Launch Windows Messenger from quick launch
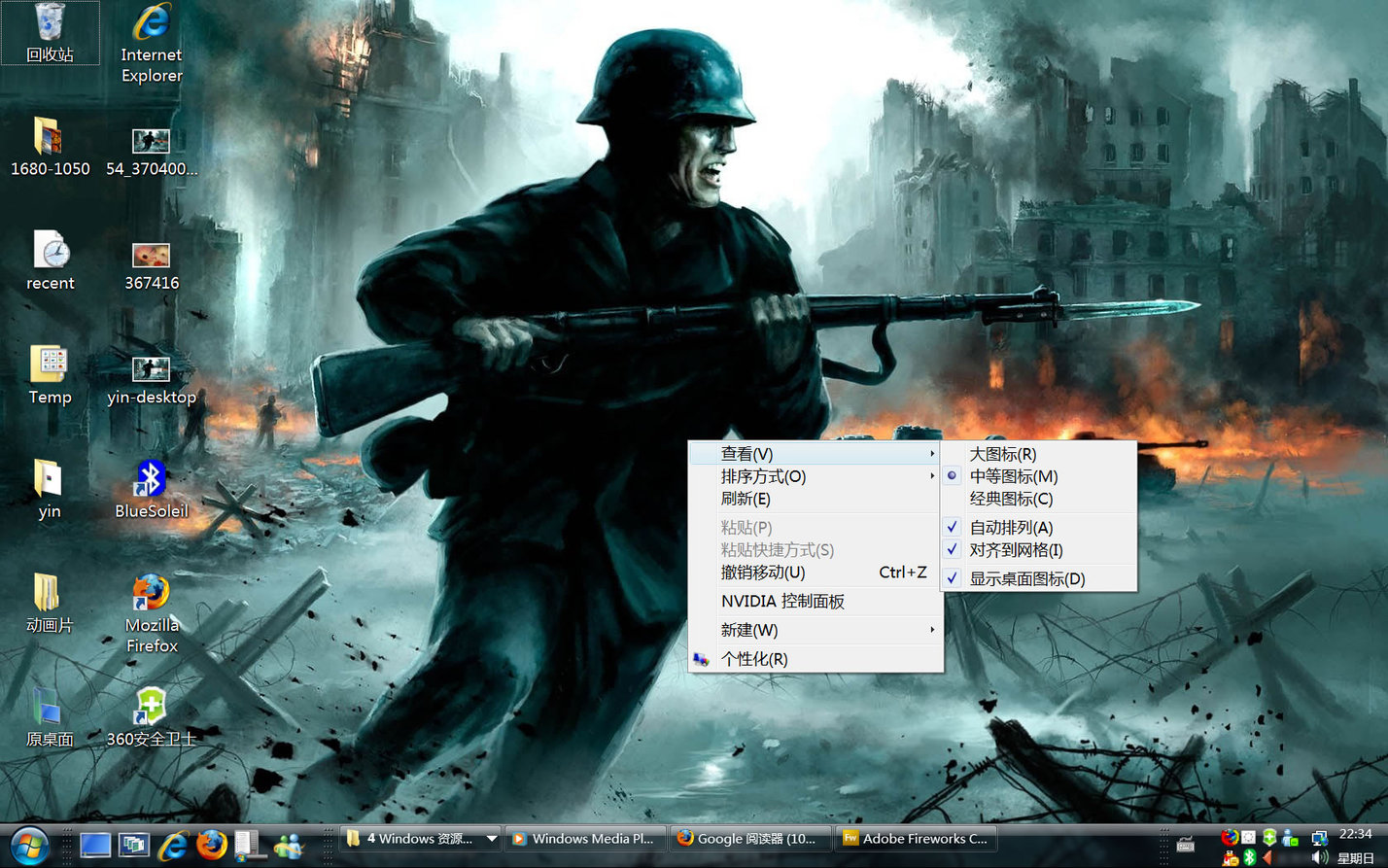The width and height of the screenshot is (1388, 868). pos(289,846)
